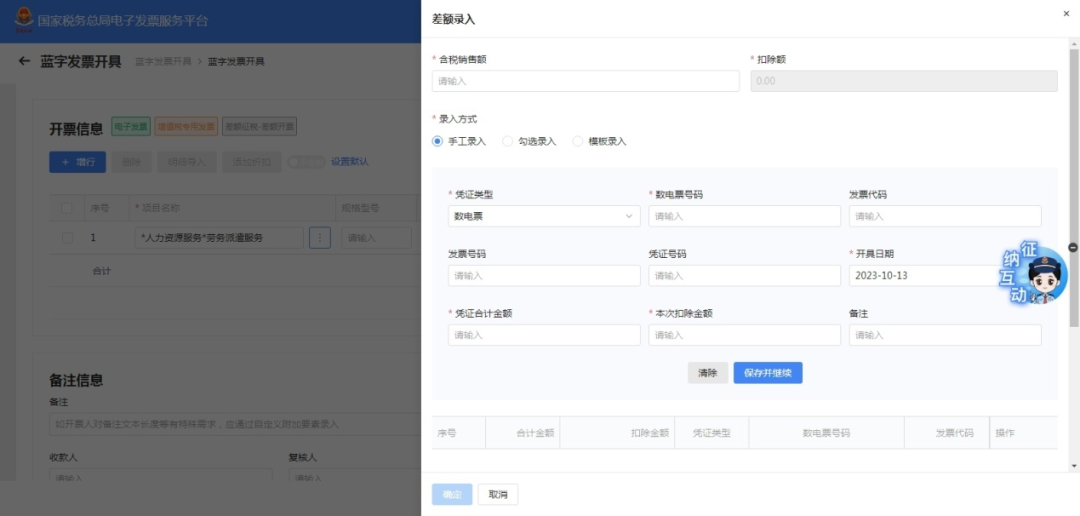Click the plus 增行 button
Screen dimensions: 1080x516
click(77, 161)
